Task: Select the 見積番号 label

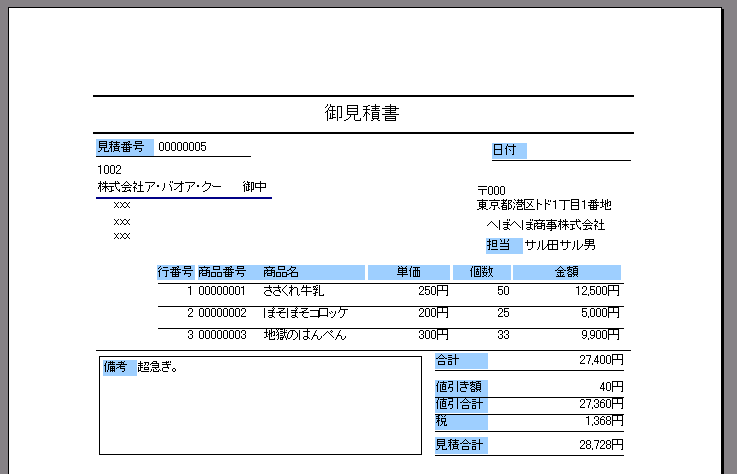Action: tap(125, 147)
